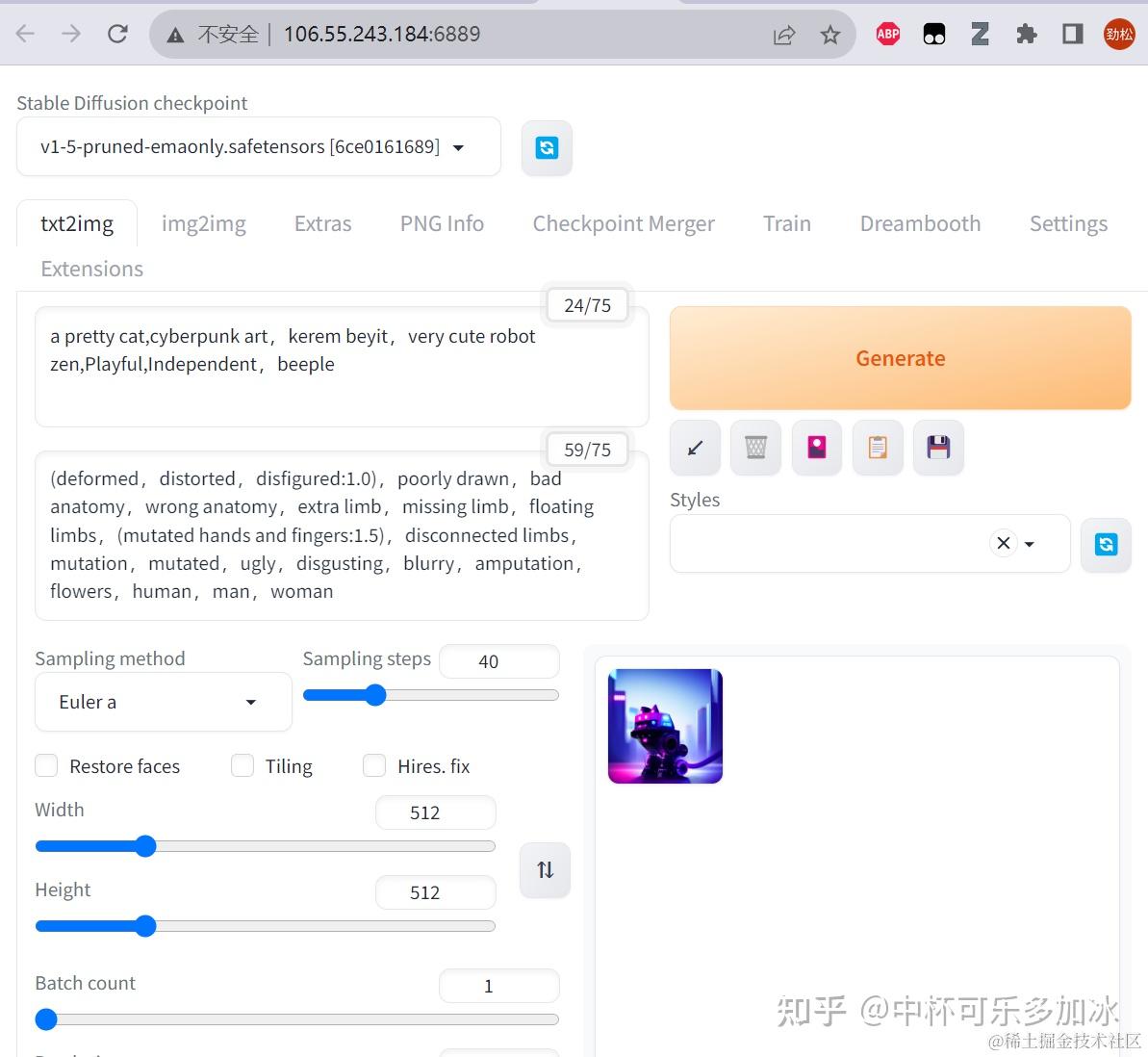Show extra networks with the picture icon

tap(816, 447)
